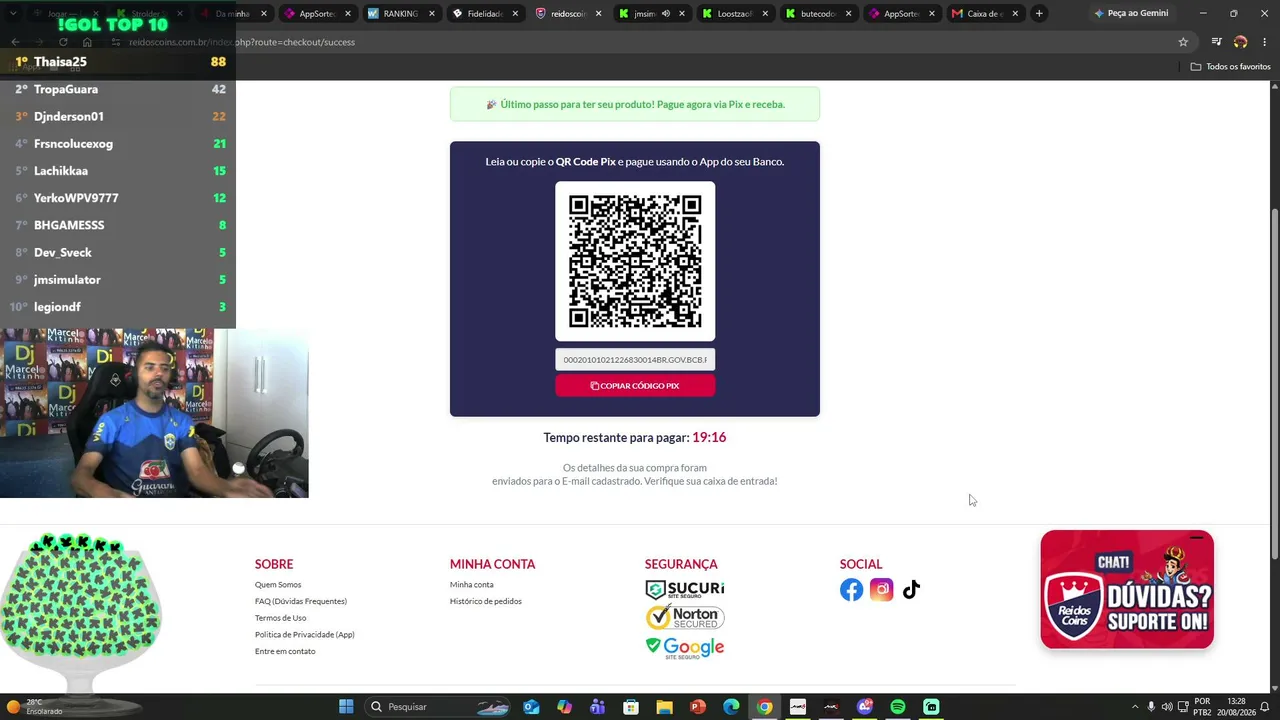Click the page vertical scrollbar
The width and height of the screenshot is (1280, 720).
click(1274, 384)
